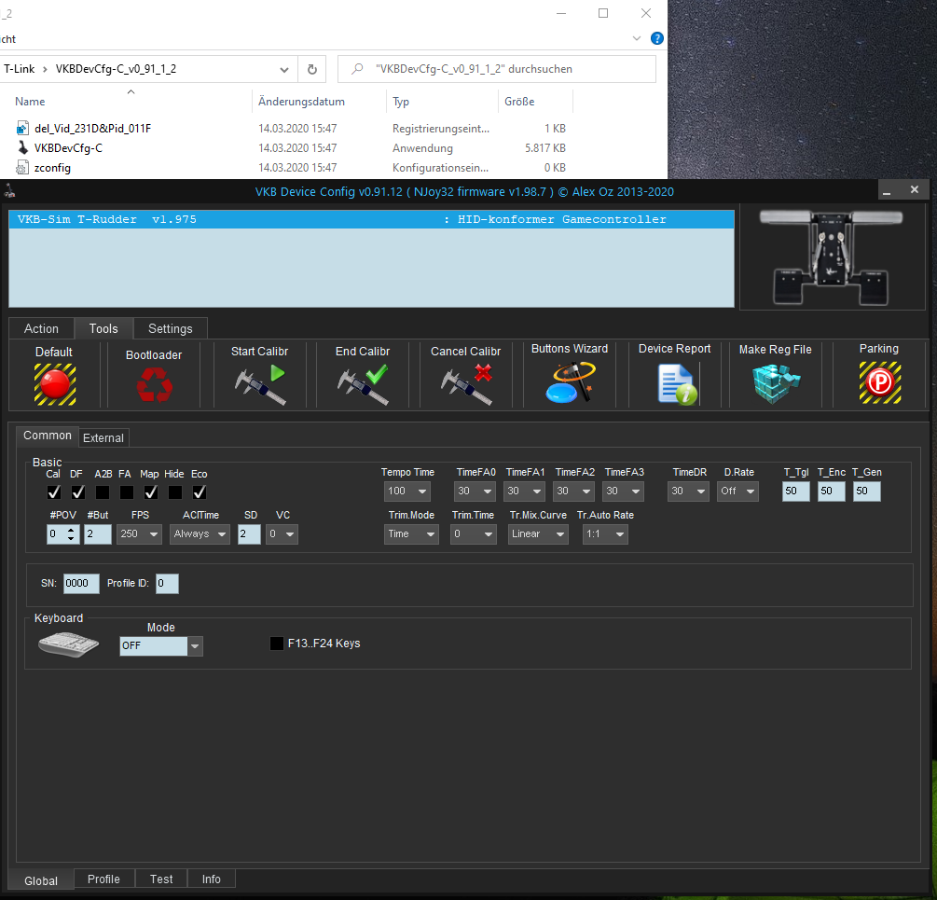
Task: Increment the #POV stepper
Action: 72,529
